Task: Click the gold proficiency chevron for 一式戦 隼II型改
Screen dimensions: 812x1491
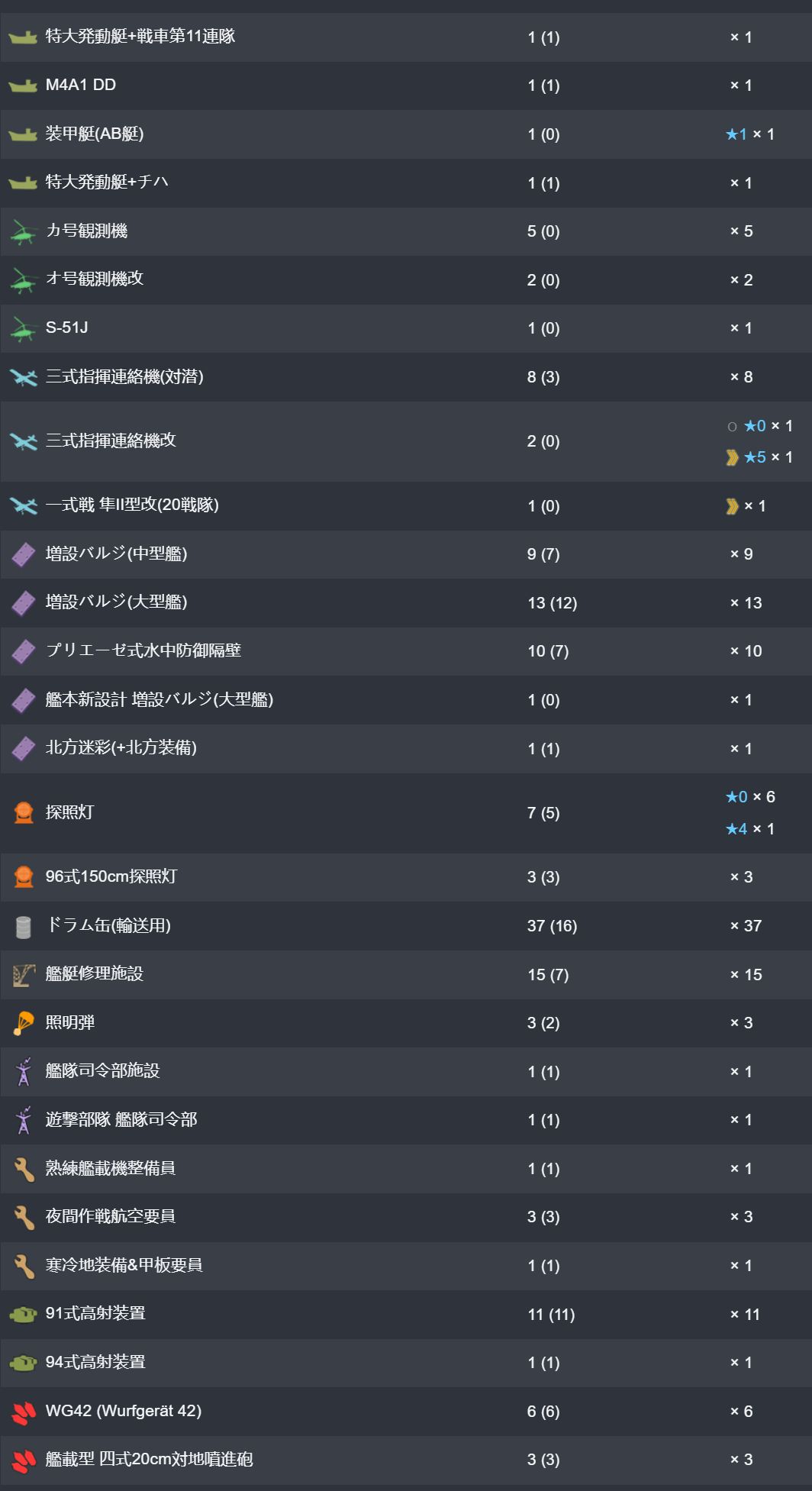Action: pos(732,506)
